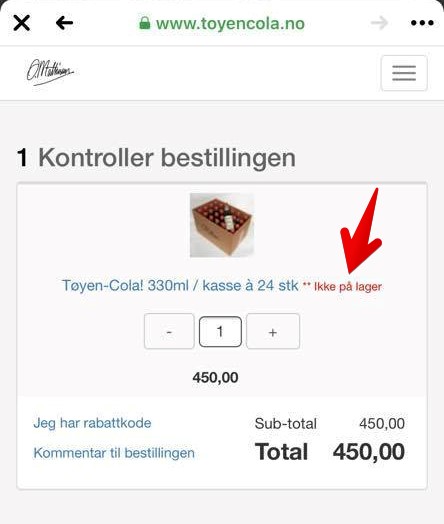The width and height of the screenshot is (444, 524).
Task: Tap the green padlock security icon
Action: [145, 23]
